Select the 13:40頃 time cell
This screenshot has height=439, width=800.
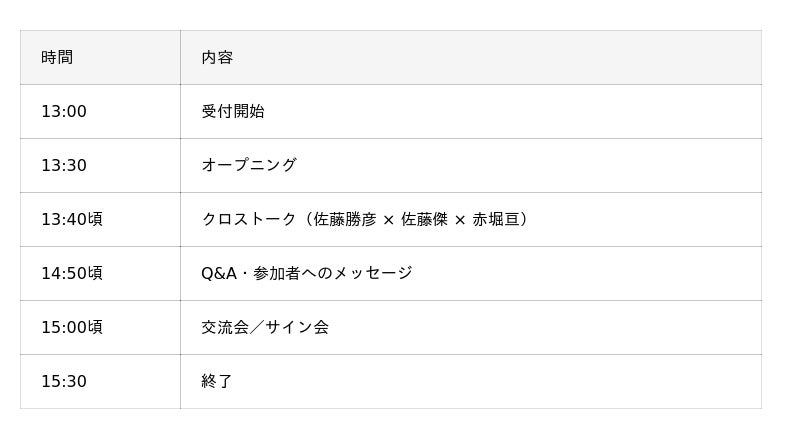72,220
